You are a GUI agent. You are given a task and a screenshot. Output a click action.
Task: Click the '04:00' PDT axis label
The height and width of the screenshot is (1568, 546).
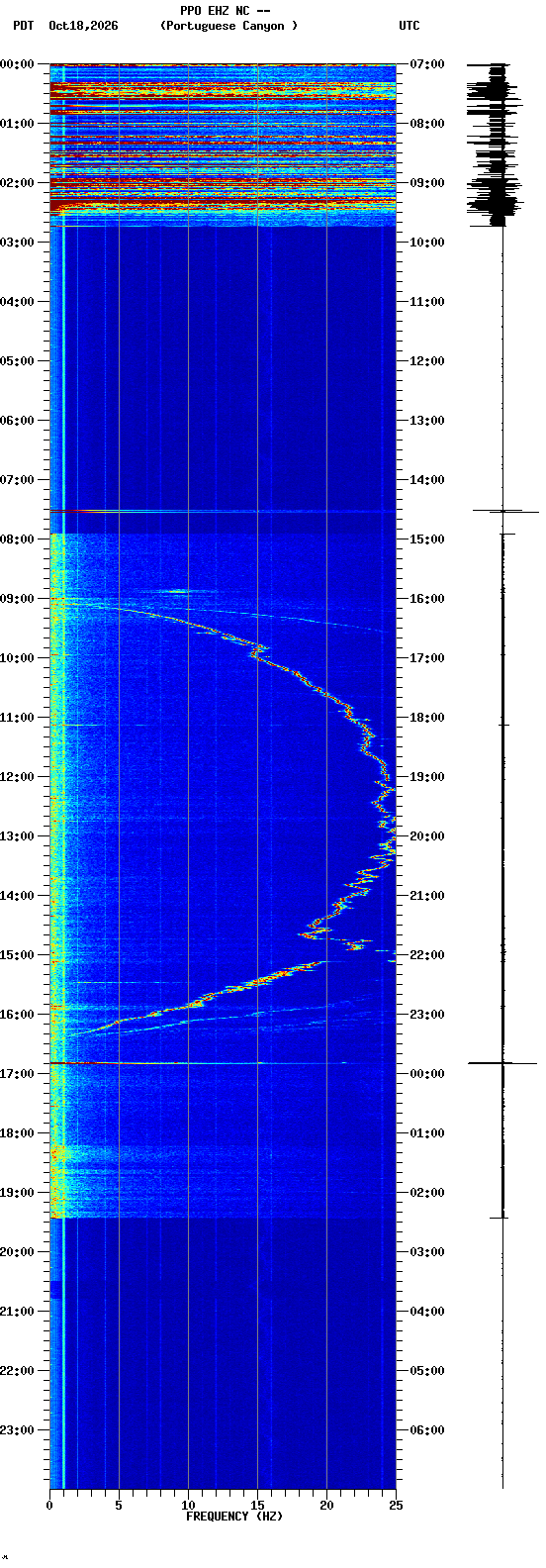pyautogui.click(x=18, y=302)
